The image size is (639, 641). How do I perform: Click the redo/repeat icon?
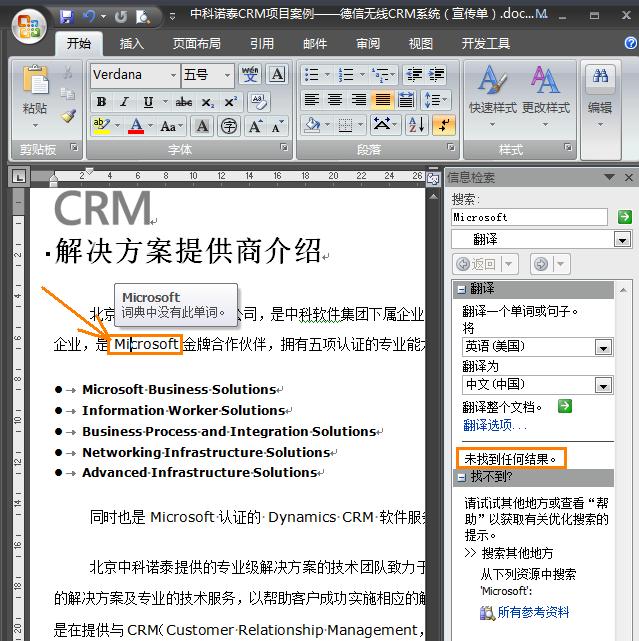click(121, 16)
